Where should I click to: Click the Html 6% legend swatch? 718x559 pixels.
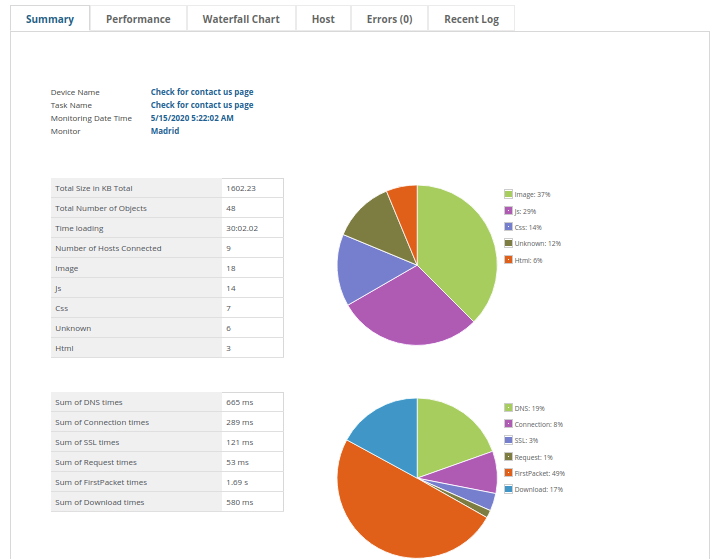point(508,259)
